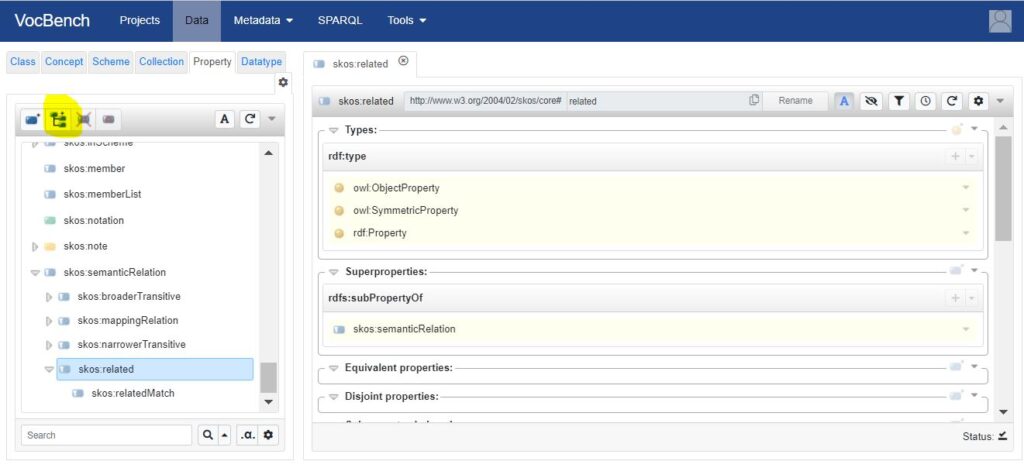Toggle the crossed-eye visibility button
This screenshot has width=1024, height=468.
click(872, 101)
